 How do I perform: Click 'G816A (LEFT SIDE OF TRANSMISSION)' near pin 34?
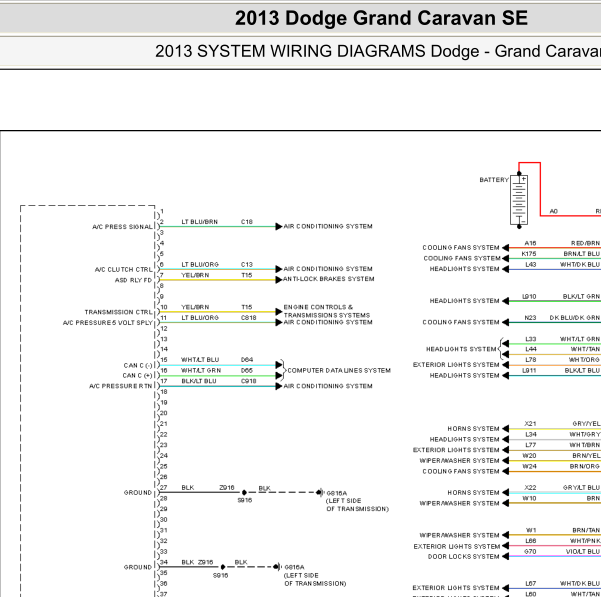[315, 575]
